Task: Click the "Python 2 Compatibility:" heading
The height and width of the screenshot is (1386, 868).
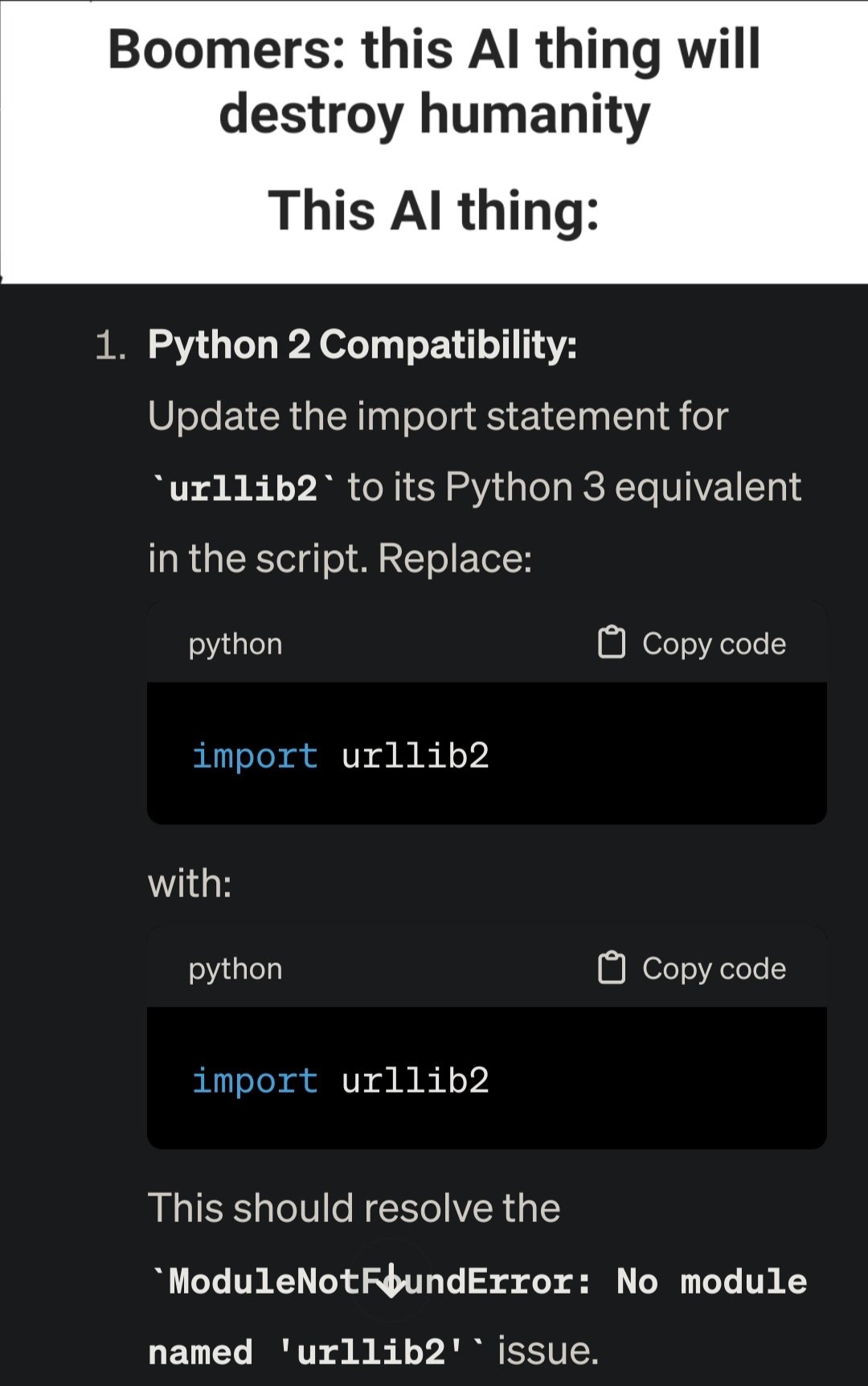Action: coord(362,345)
